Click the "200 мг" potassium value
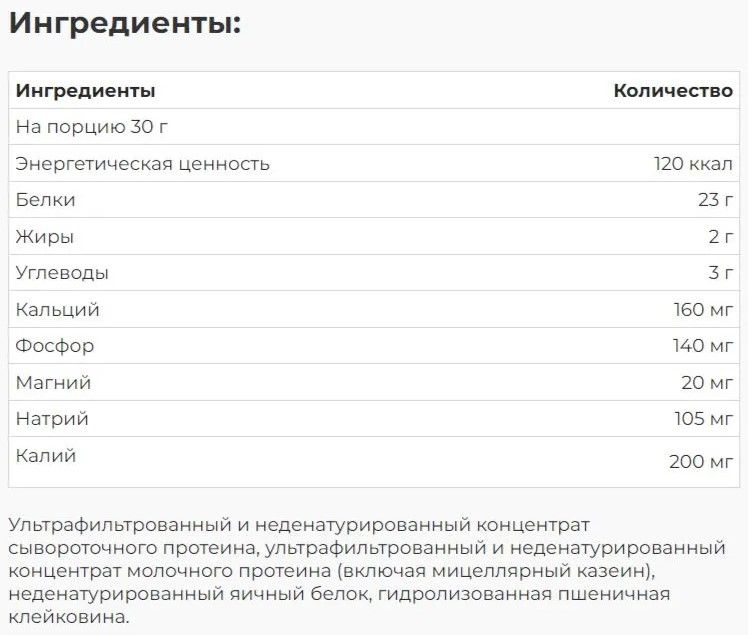Screen dimensions: 748x635 click(701, 462)
